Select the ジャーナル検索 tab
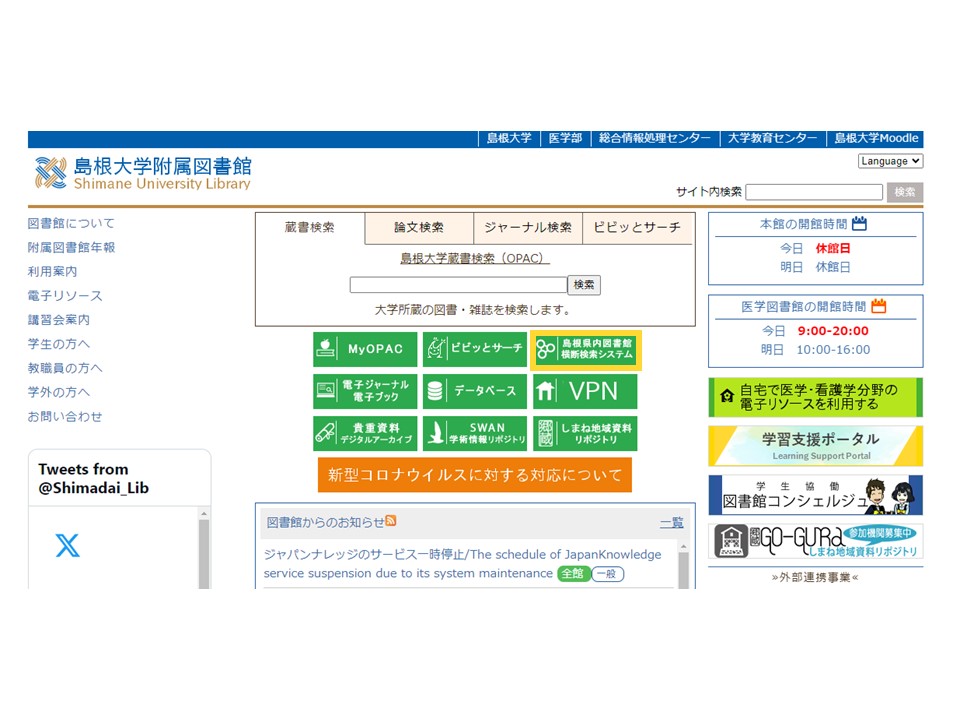The width and height of the screenshot is (960, 720). click(x=527, y=228)
